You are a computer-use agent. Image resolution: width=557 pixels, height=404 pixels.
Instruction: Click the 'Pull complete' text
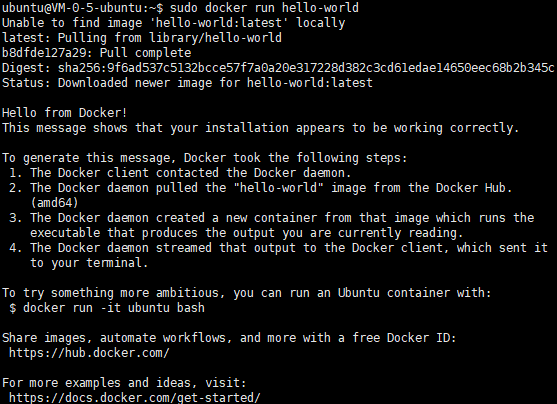pos(145,53)
